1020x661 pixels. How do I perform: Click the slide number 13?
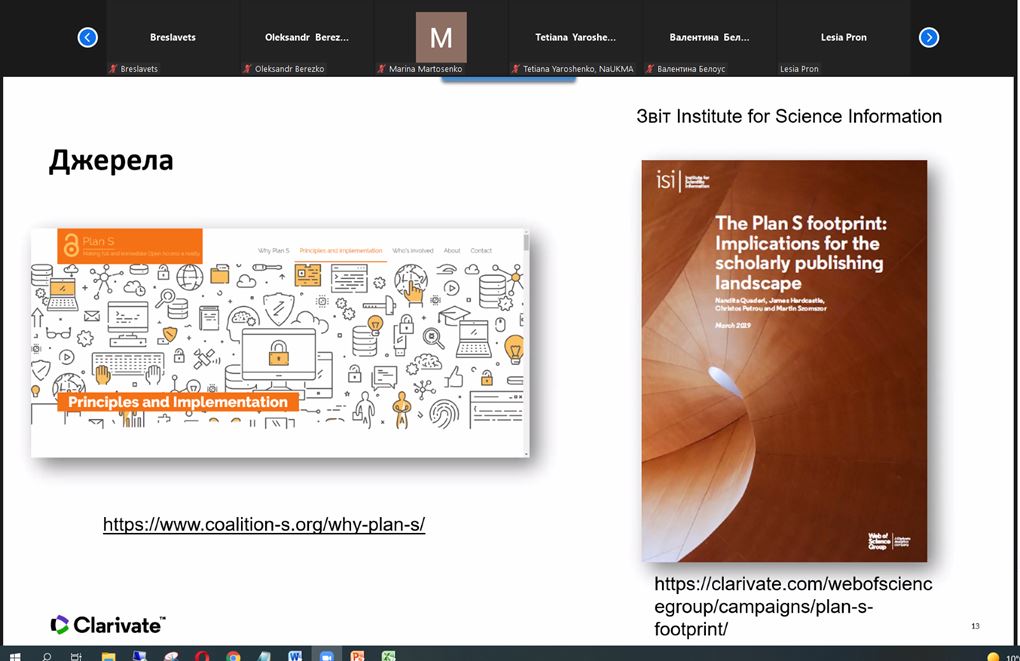point(975,626)
